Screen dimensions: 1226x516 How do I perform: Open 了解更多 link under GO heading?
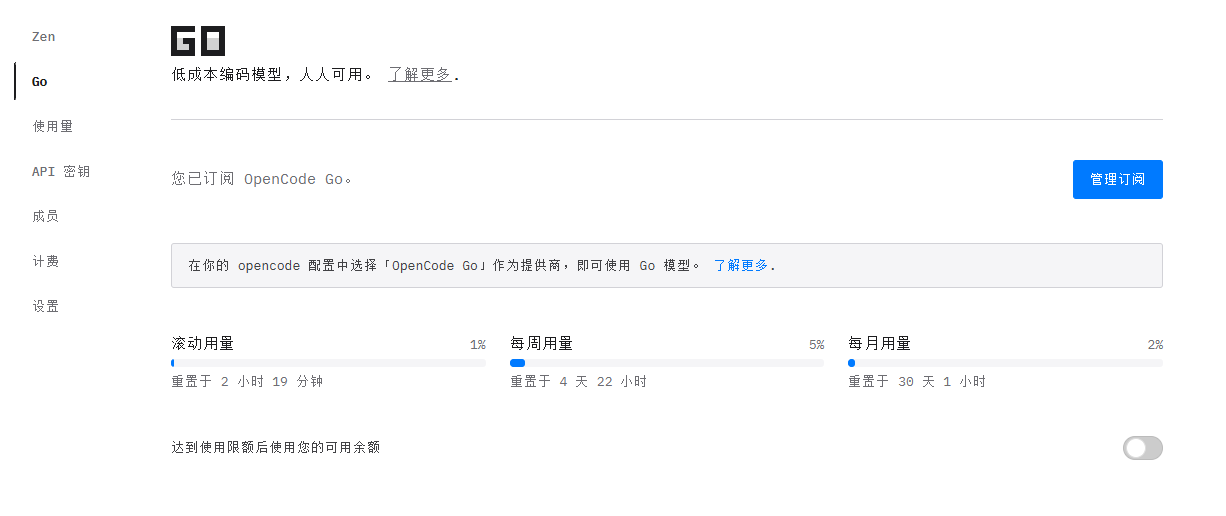[420, 75]
